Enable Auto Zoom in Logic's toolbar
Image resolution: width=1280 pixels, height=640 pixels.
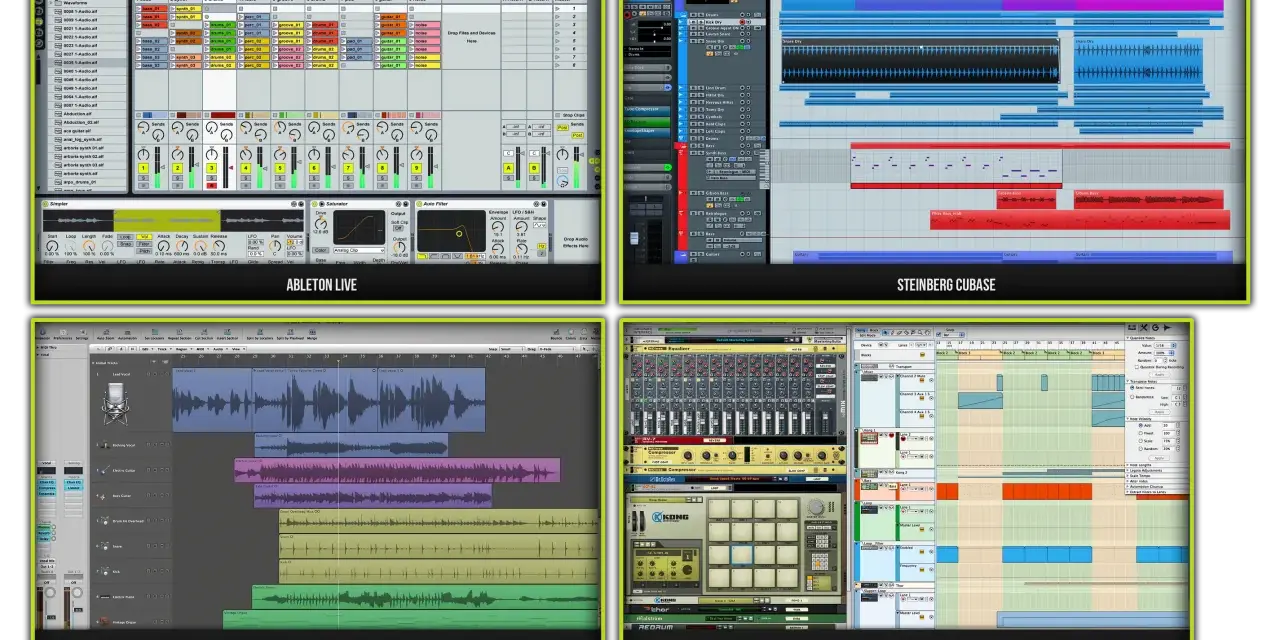tap(106, 334)
